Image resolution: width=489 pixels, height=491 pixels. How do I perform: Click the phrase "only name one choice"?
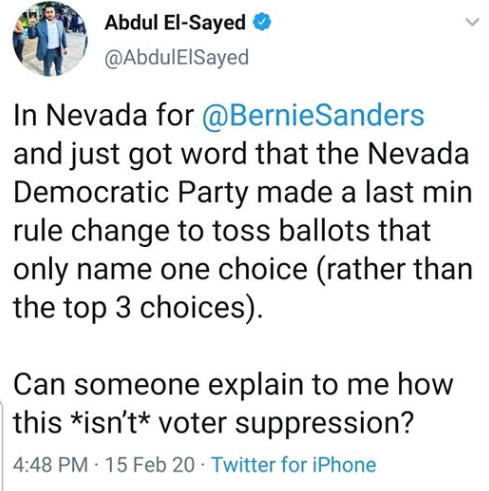[x=160, y=269]
